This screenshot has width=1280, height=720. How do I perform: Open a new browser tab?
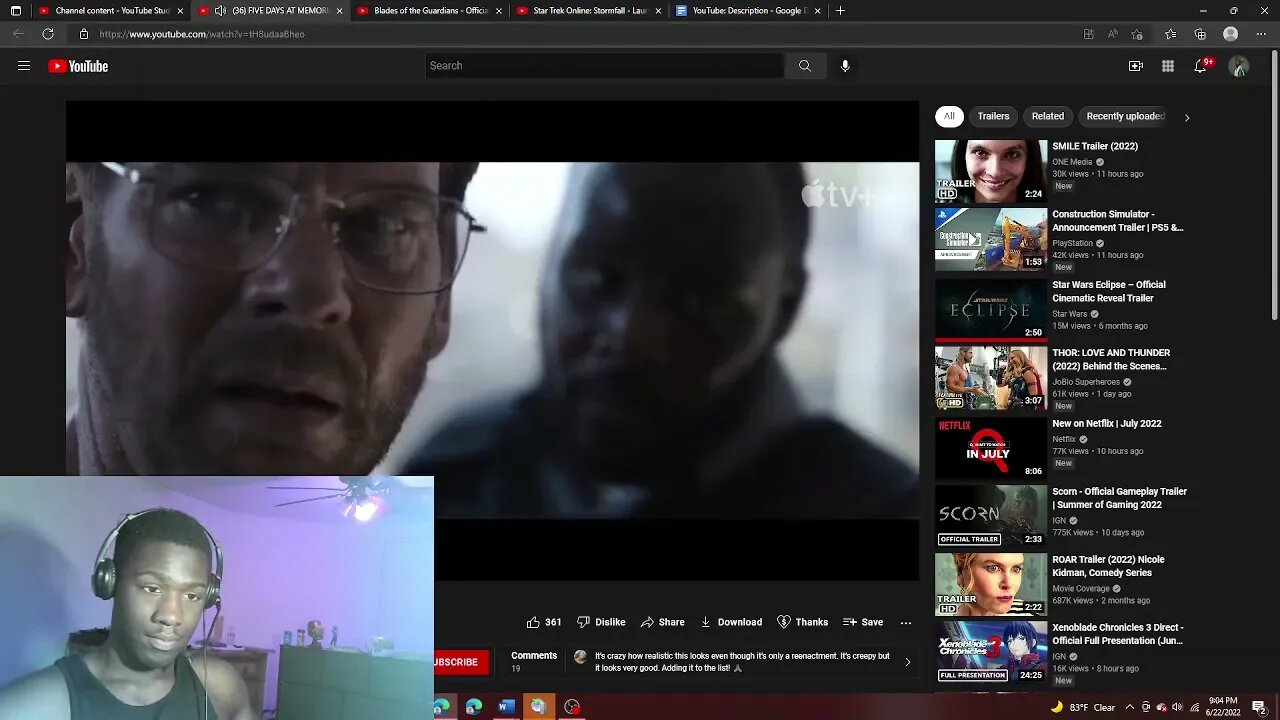pyautogui.click(x=840, y=11)
